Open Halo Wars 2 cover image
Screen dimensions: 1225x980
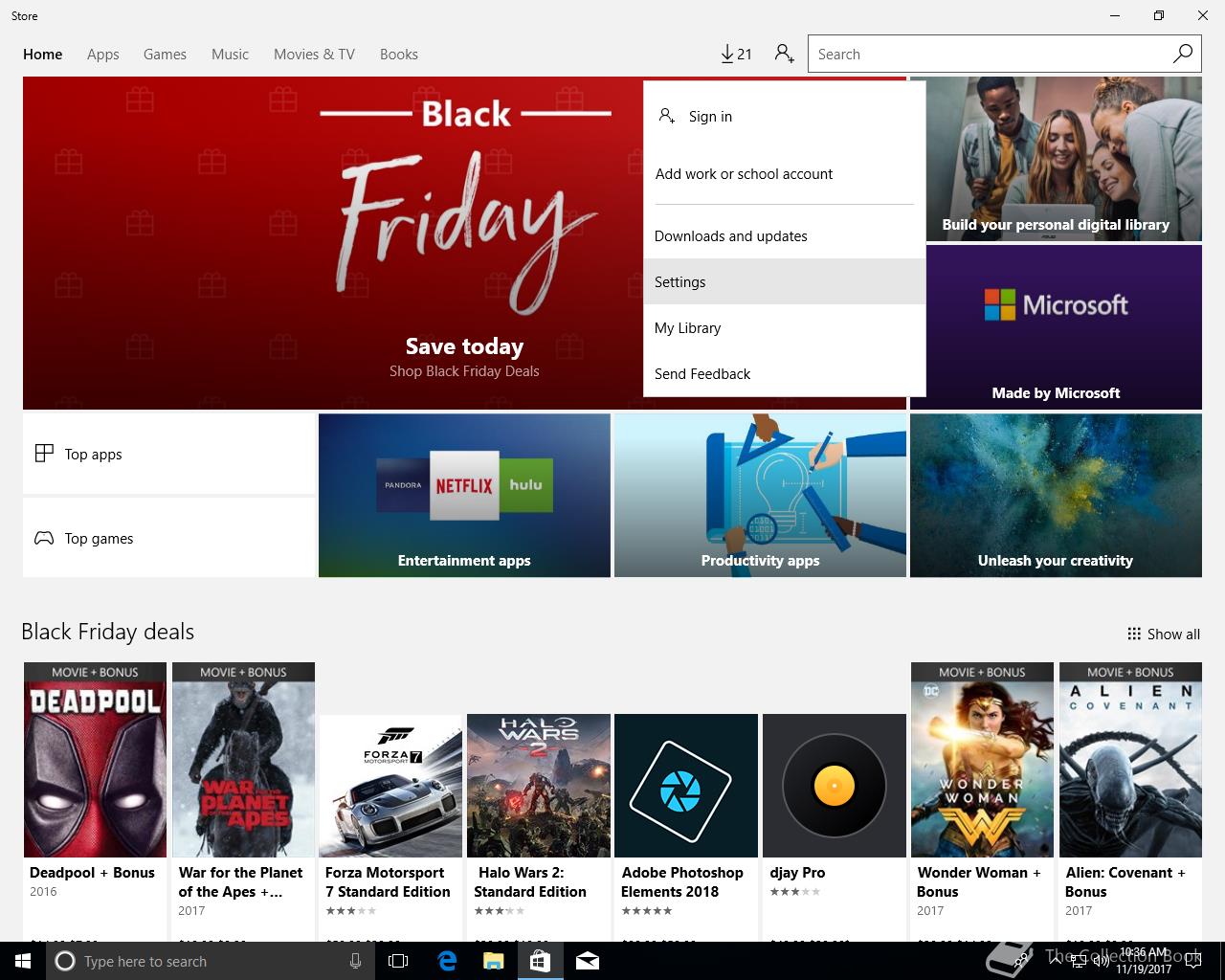point(539,786)
